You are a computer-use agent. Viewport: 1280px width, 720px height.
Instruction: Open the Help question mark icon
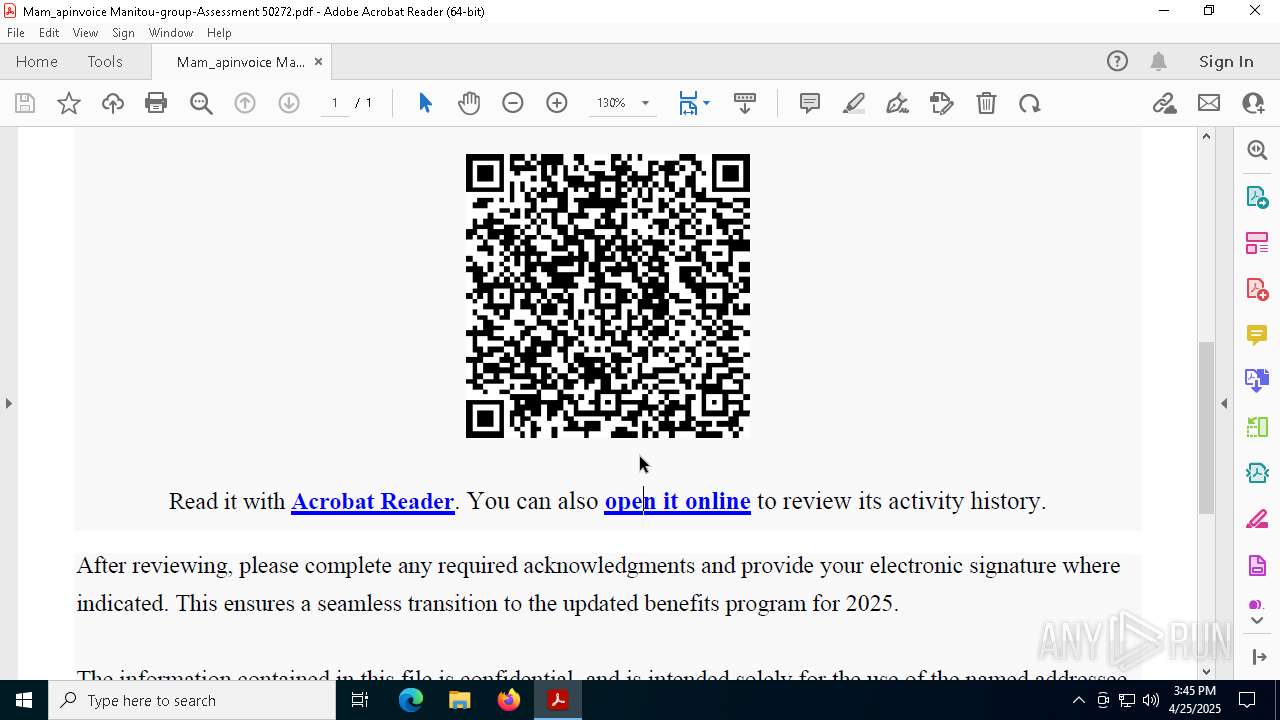(1117, 62)
